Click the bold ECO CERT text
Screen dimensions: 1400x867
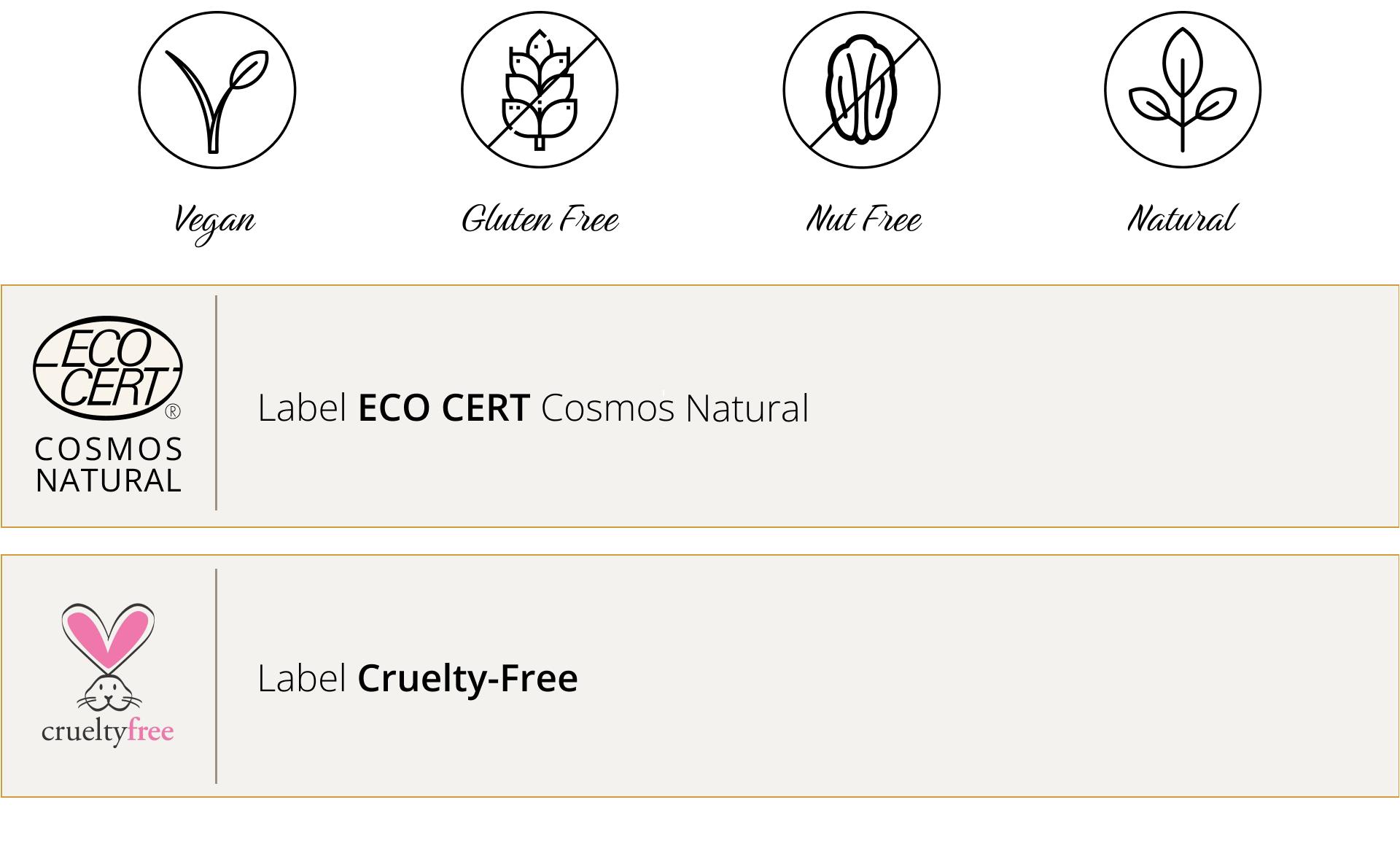[443, 408]
